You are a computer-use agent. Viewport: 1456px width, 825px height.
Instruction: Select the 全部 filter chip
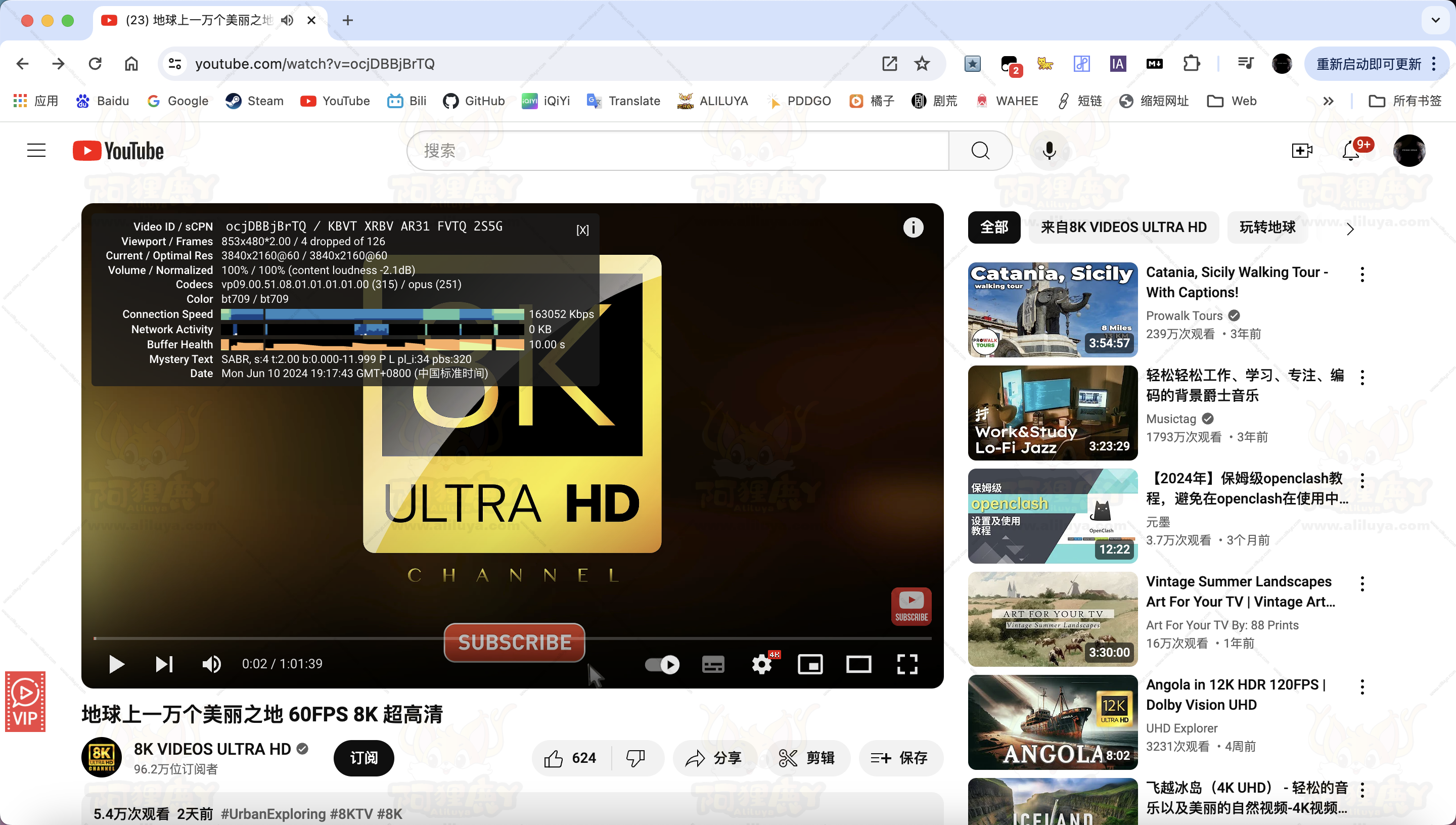point(994,228)
